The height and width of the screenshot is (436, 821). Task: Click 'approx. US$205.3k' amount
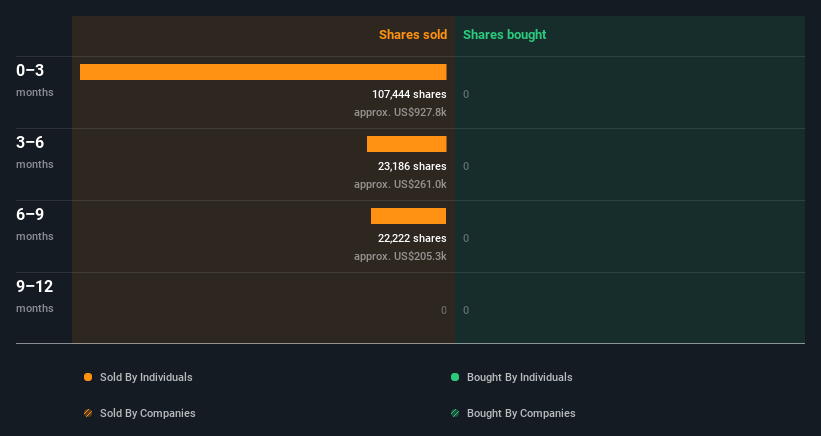pyautogui.click(x=400, y=256)
